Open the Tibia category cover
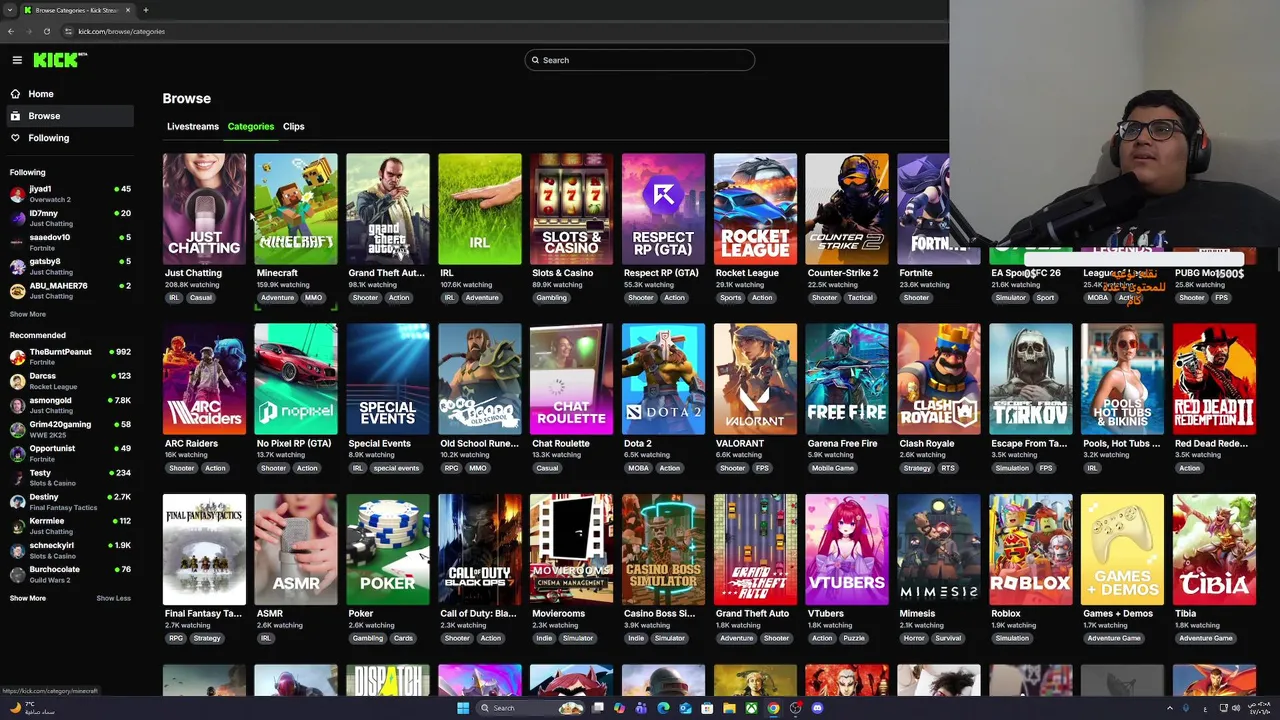This screenshot has height=720, width=1280. 1214,549
